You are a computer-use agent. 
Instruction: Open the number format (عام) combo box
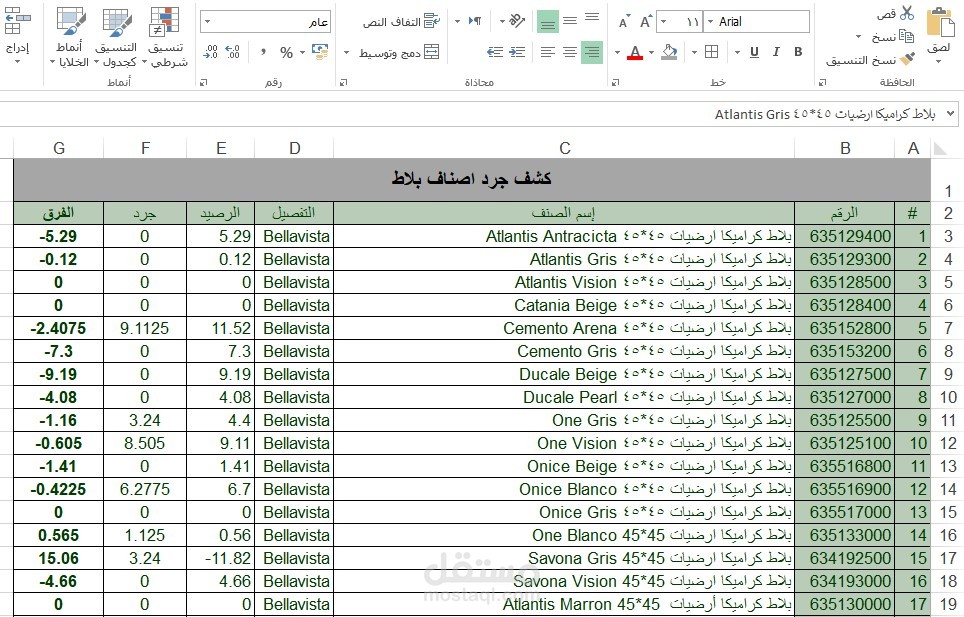pos(266,22)
